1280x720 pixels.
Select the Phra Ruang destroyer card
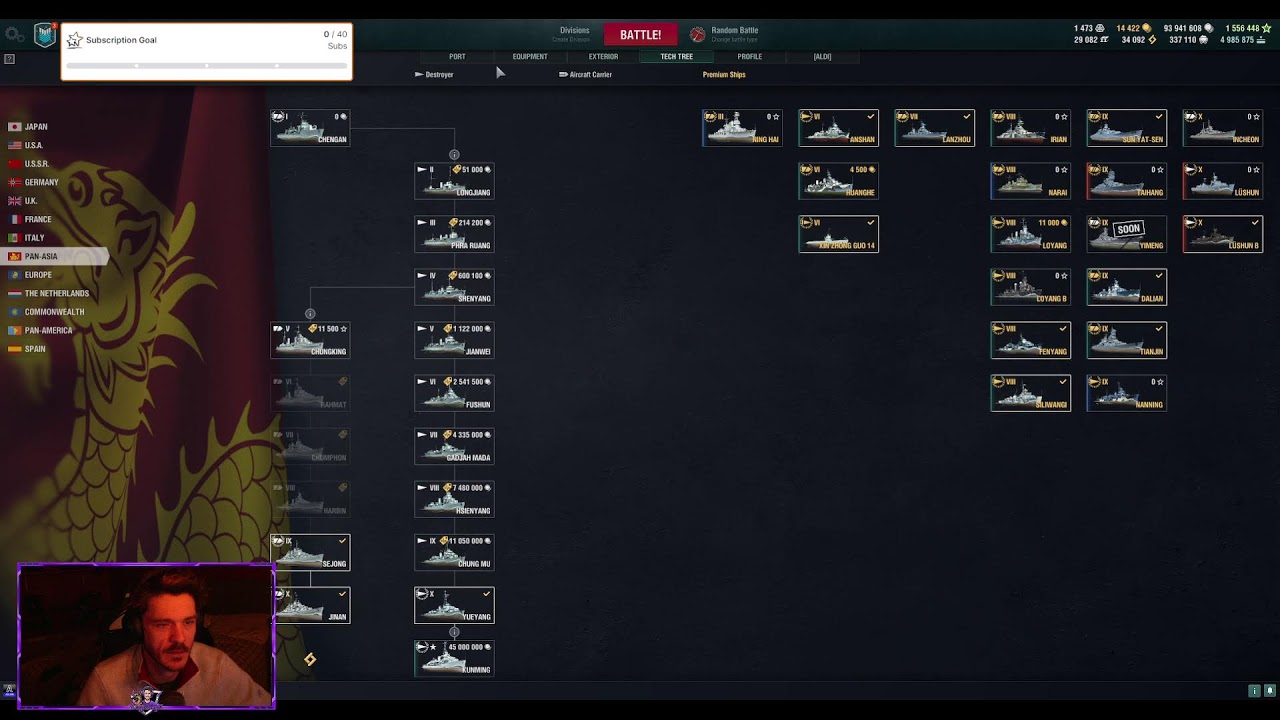pyautogui.click(x=454, y=234)
